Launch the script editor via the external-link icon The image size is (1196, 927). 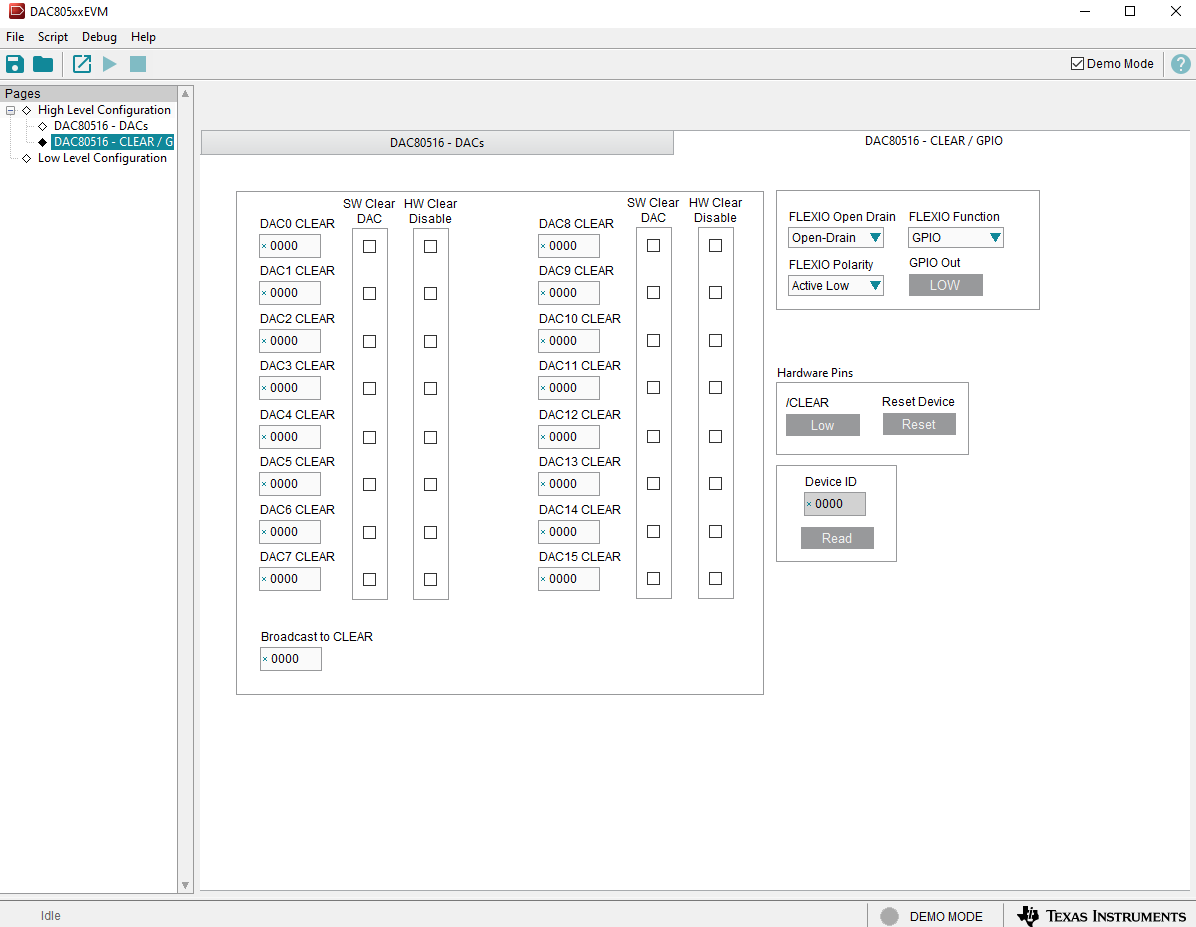81,63
